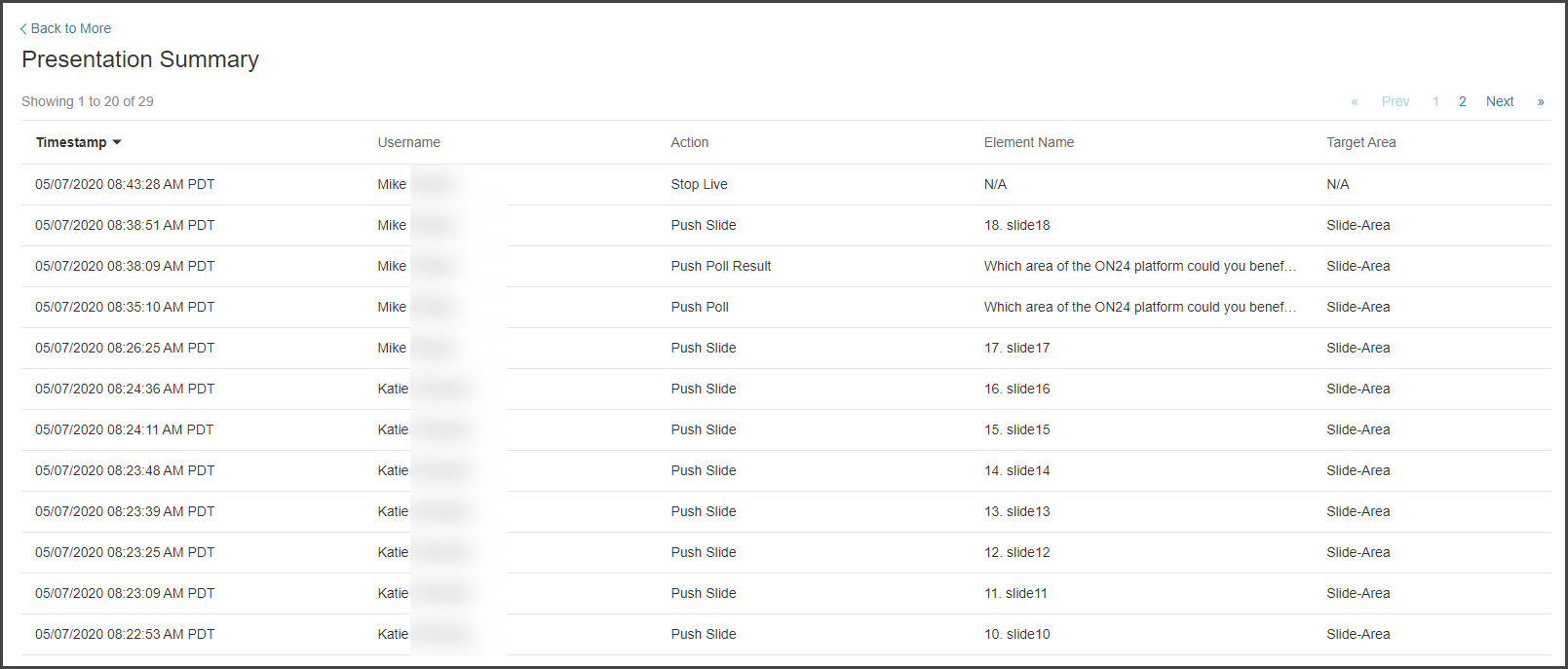Sort the table by Username column

pos(408,142)
